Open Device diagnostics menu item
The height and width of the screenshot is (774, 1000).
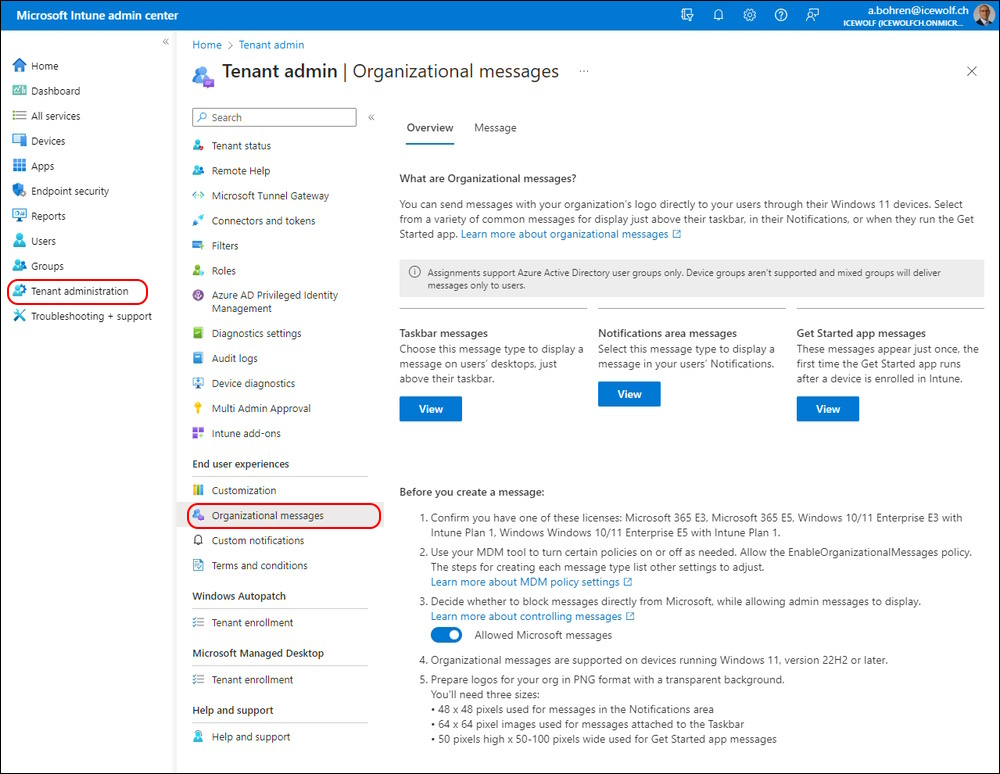[253, 383]
